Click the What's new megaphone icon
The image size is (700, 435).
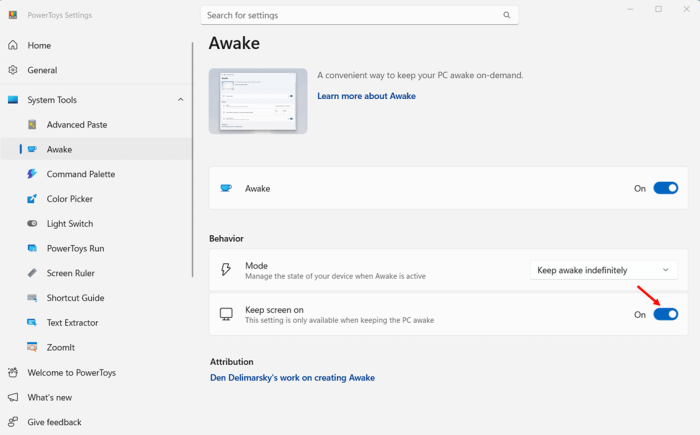point(13,397)
